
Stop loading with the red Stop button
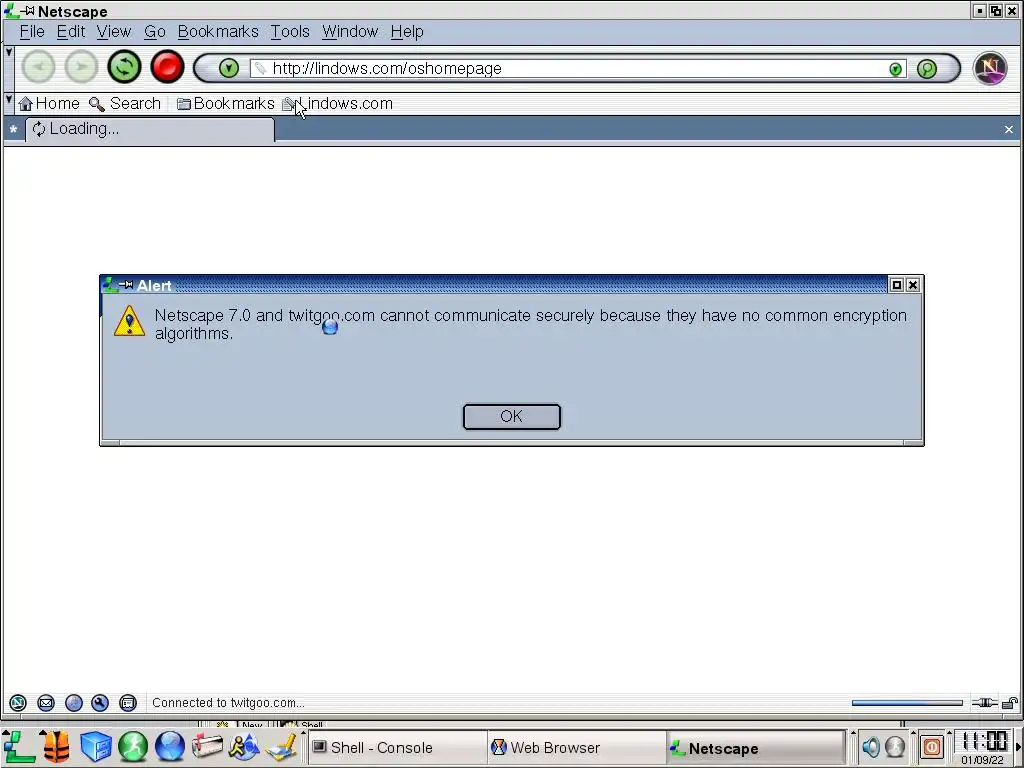(167, 67)
